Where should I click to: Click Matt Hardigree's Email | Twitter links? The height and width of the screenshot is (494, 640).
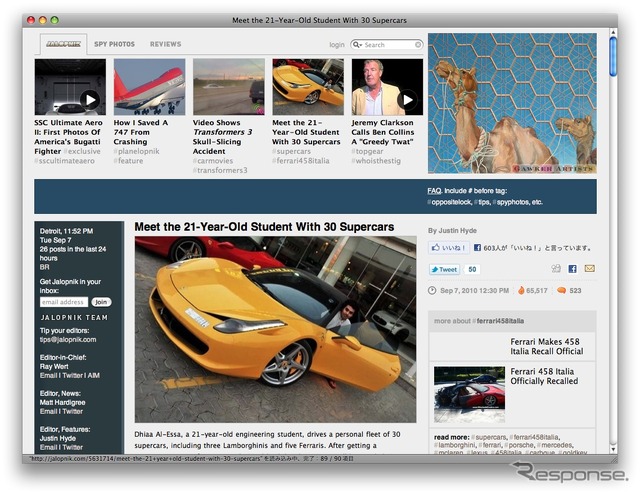click(x=61, y=411)
